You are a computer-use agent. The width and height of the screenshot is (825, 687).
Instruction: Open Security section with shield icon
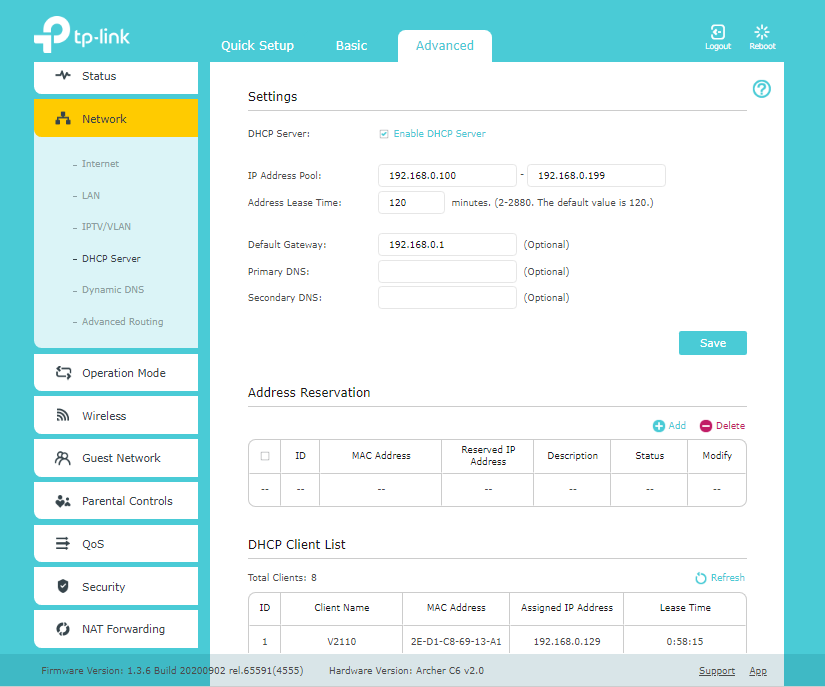pyautogui.click(x=115, y=587)
